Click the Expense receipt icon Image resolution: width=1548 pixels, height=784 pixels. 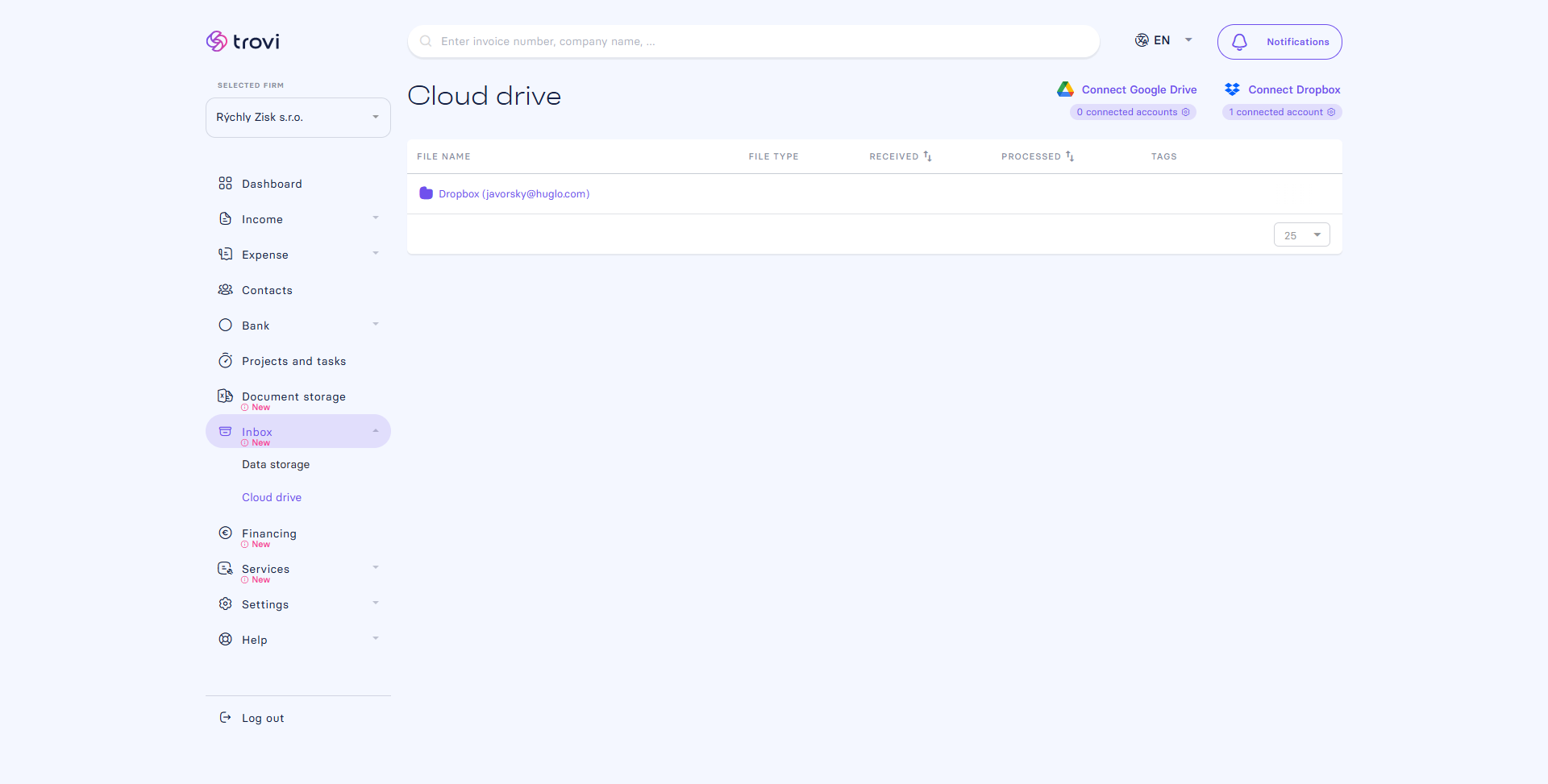[x=226, y=255]
